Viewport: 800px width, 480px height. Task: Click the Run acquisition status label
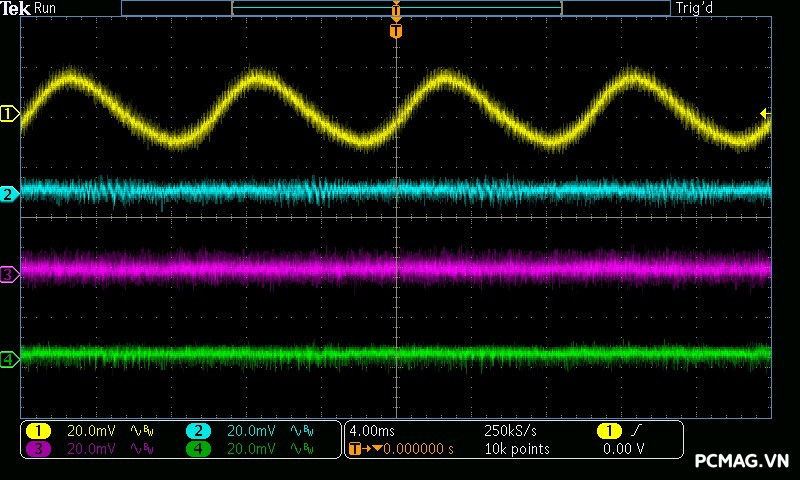click(46, 8)
